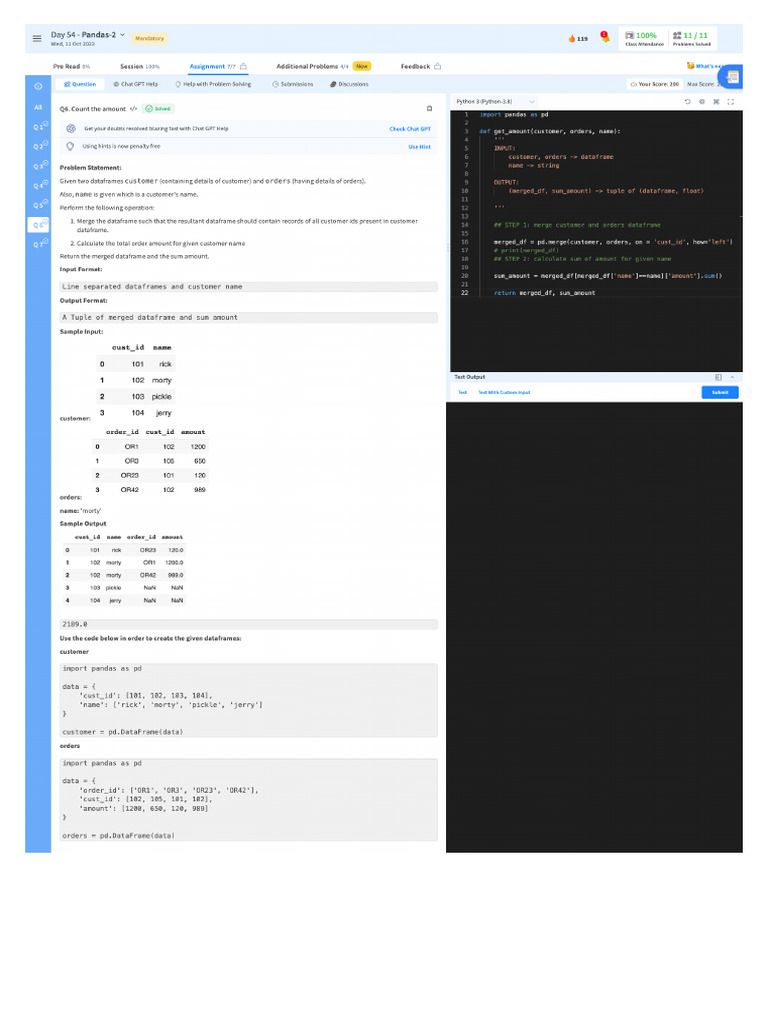Viewport: 768px width, 1024px height.
Task: Select the Question sub-tab
Action: pos(80,84)
